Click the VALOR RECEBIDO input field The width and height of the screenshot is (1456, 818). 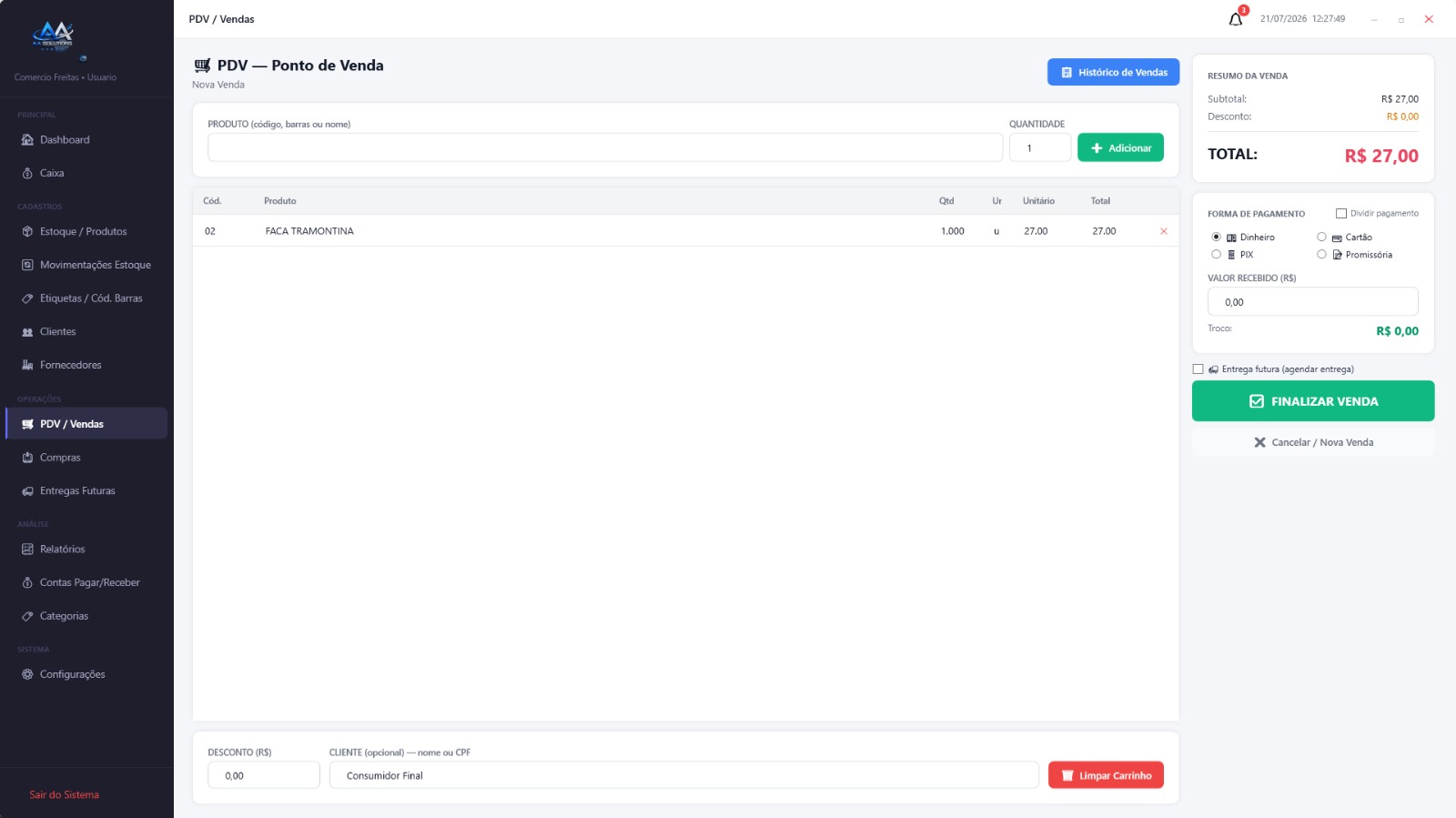(x=1313, y=302)
